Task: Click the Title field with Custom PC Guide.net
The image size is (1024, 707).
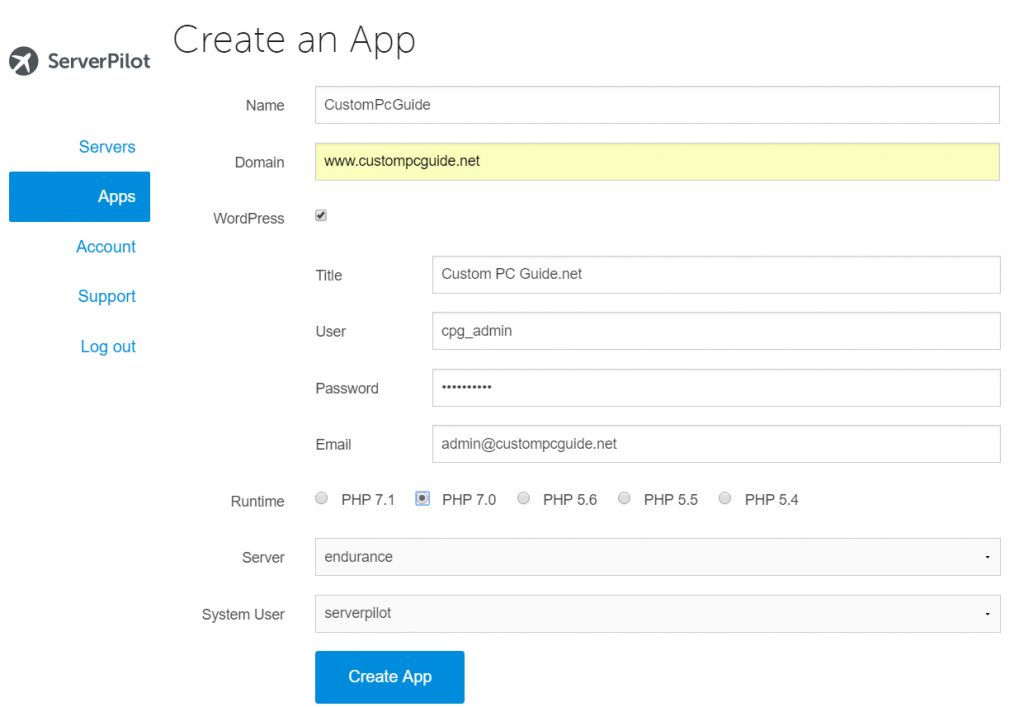Action: point(716,275)
